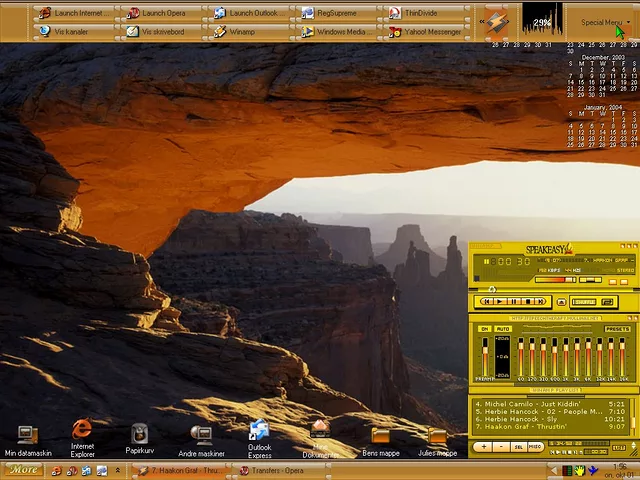Screen dimensions: 640x480
Task: Click the playlist add (+) button
Action: point(483,447)
